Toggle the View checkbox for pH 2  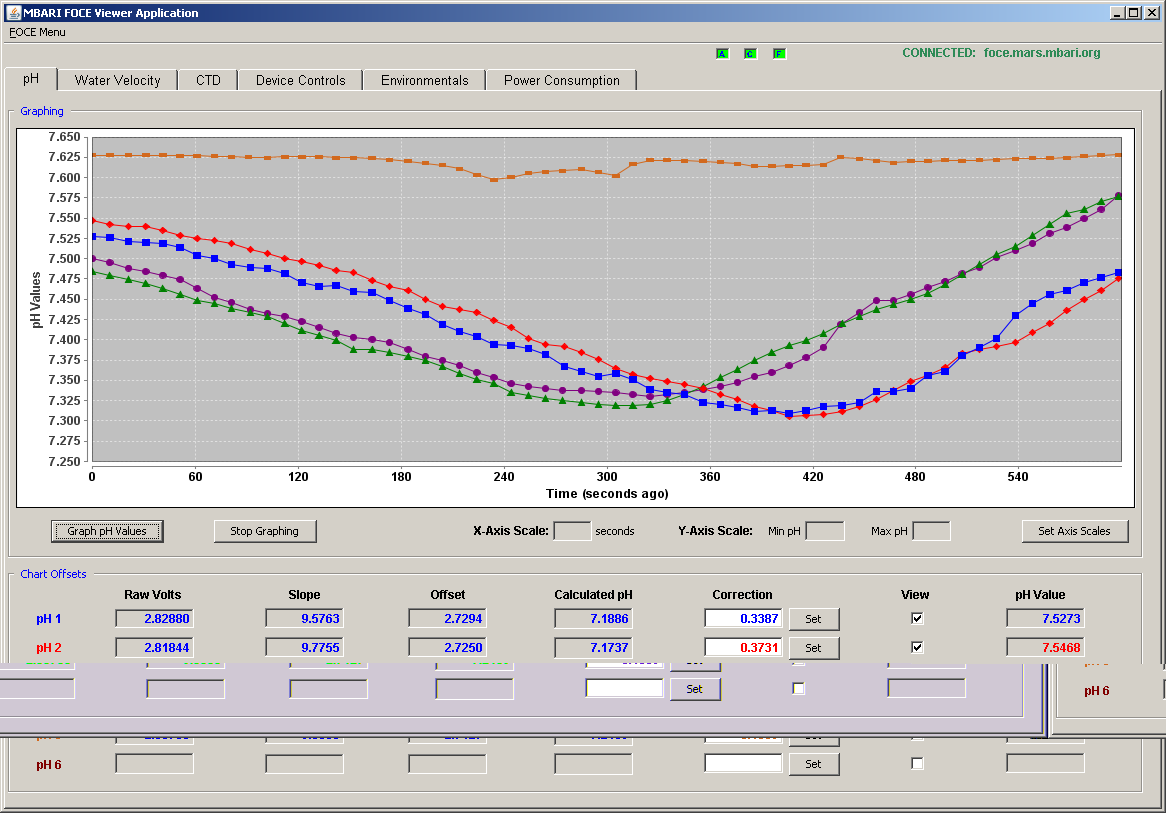tap(917, 647)
